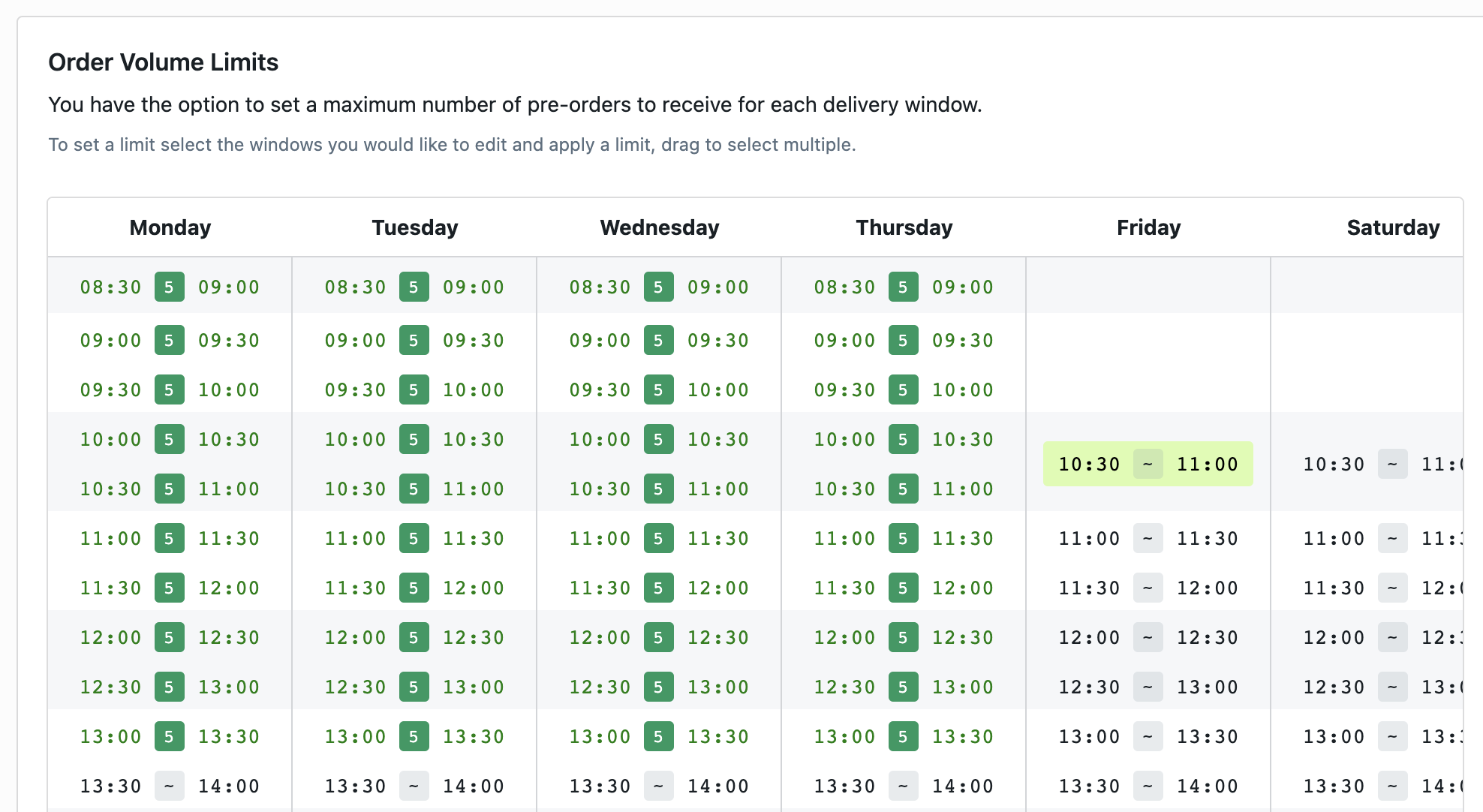Click Monday 13:30 to 14:00 unlimited slot
1483x812 pixels.
(170, 786)
